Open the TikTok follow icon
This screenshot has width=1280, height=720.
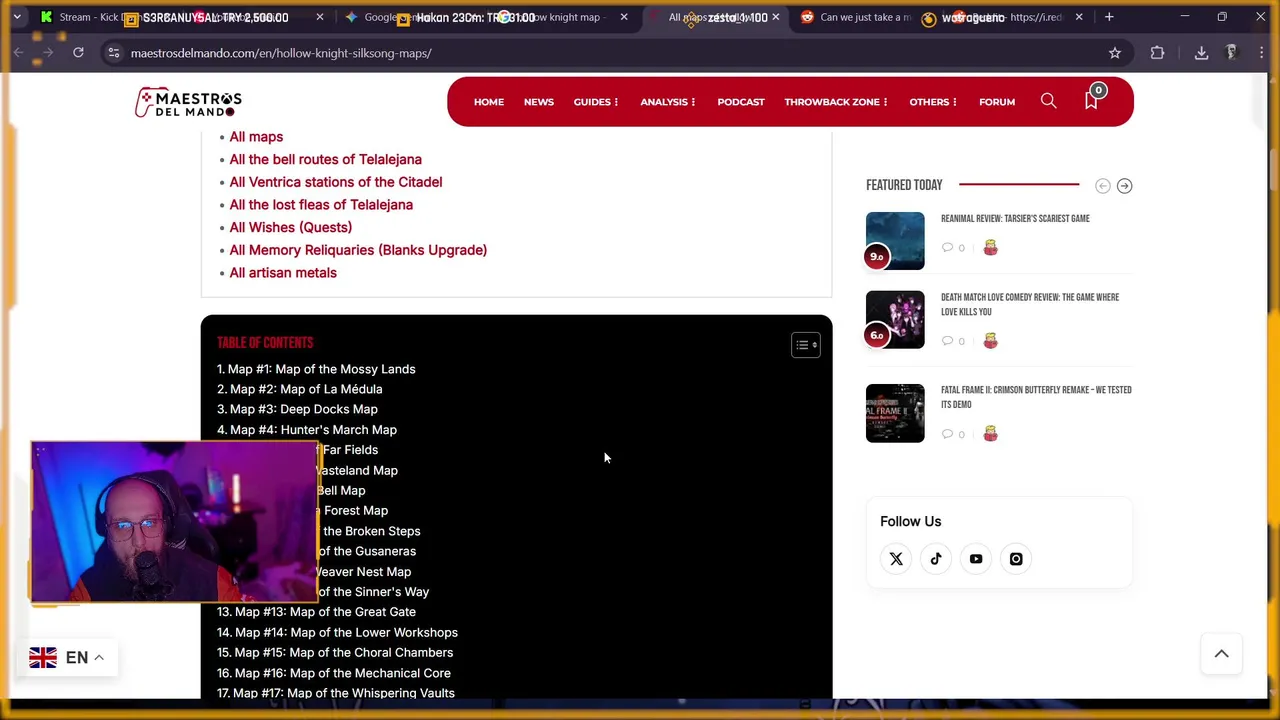936,559
